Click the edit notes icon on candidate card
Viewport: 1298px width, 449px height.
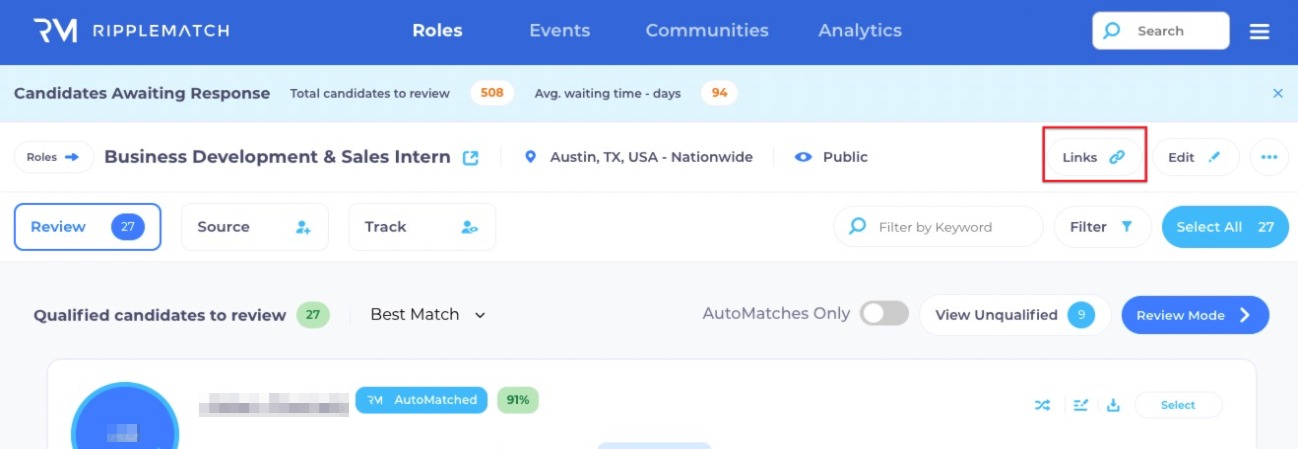point(1080,405)
